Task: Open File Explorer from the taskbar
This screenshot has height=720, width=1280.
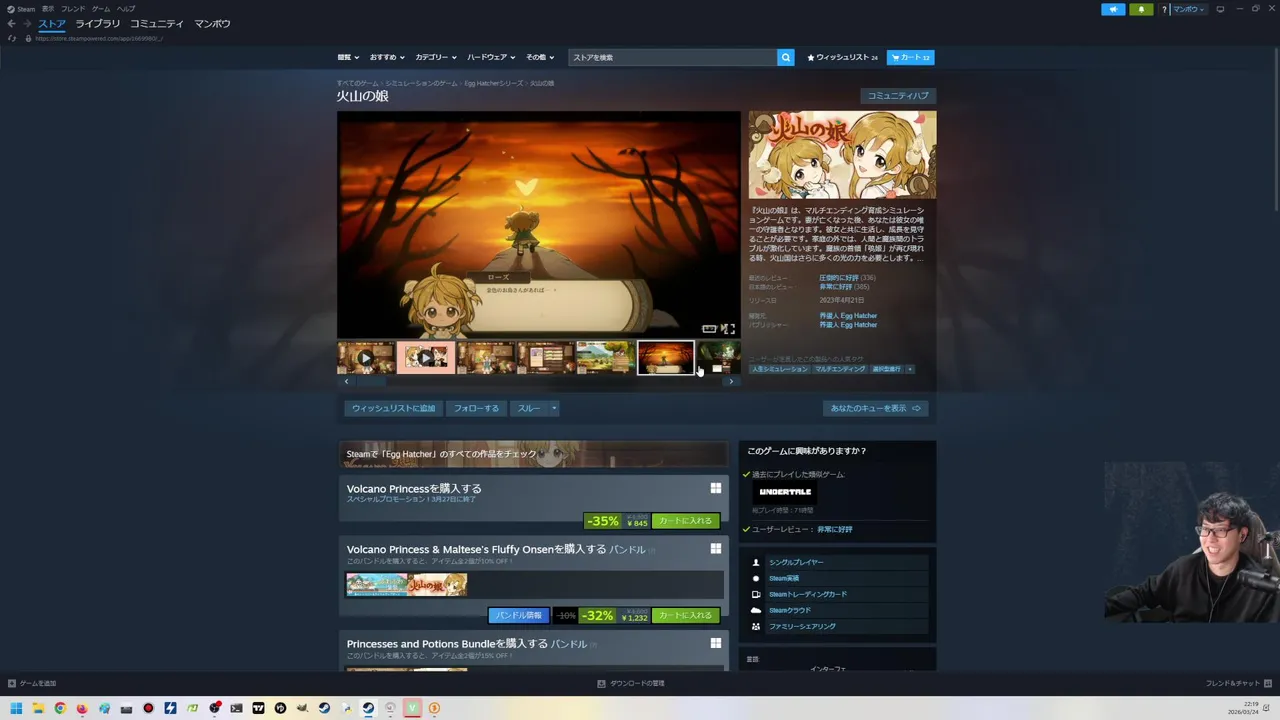Action: 38,708
